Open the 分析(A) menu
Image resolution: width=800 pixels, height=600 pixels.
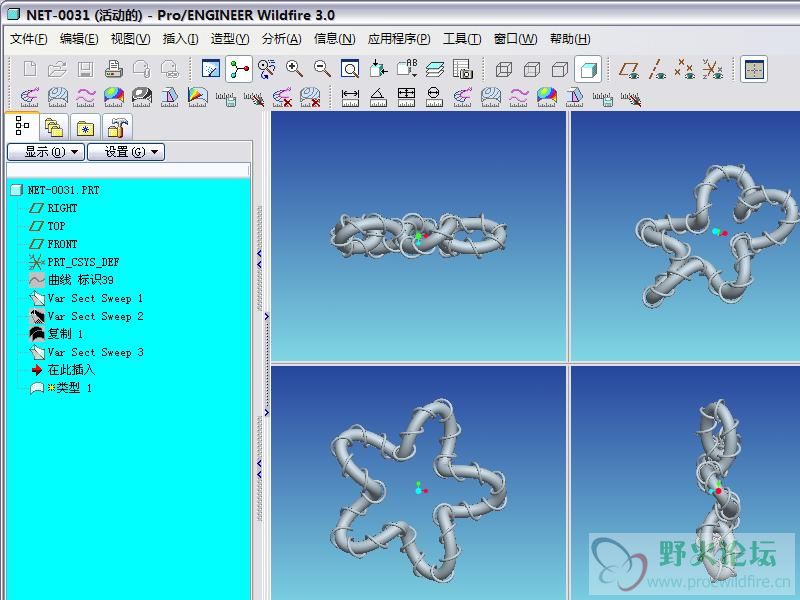pos(282,39)
